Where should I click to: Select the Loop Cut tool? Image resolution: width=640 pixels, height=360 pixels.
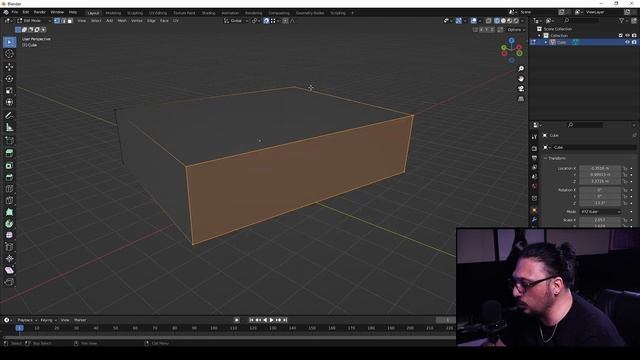[9, 189]
